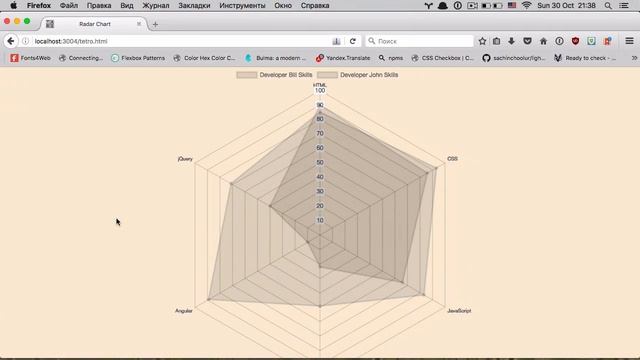
Task: Go to Firefox home page icon
Action: pyautogui.click(x=543, y=41)
